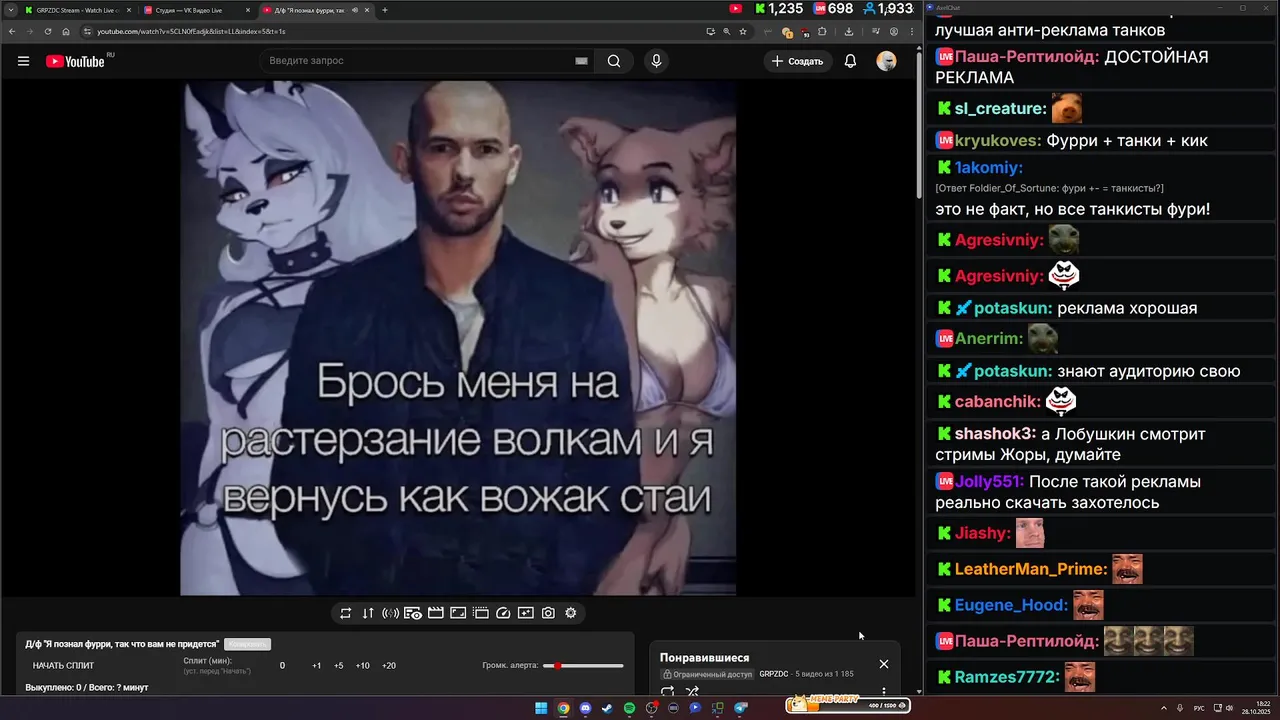1280x720 pixels.
Task: Click 'НАЧАТЬ СПЛИТ' button
Action: 63,665
